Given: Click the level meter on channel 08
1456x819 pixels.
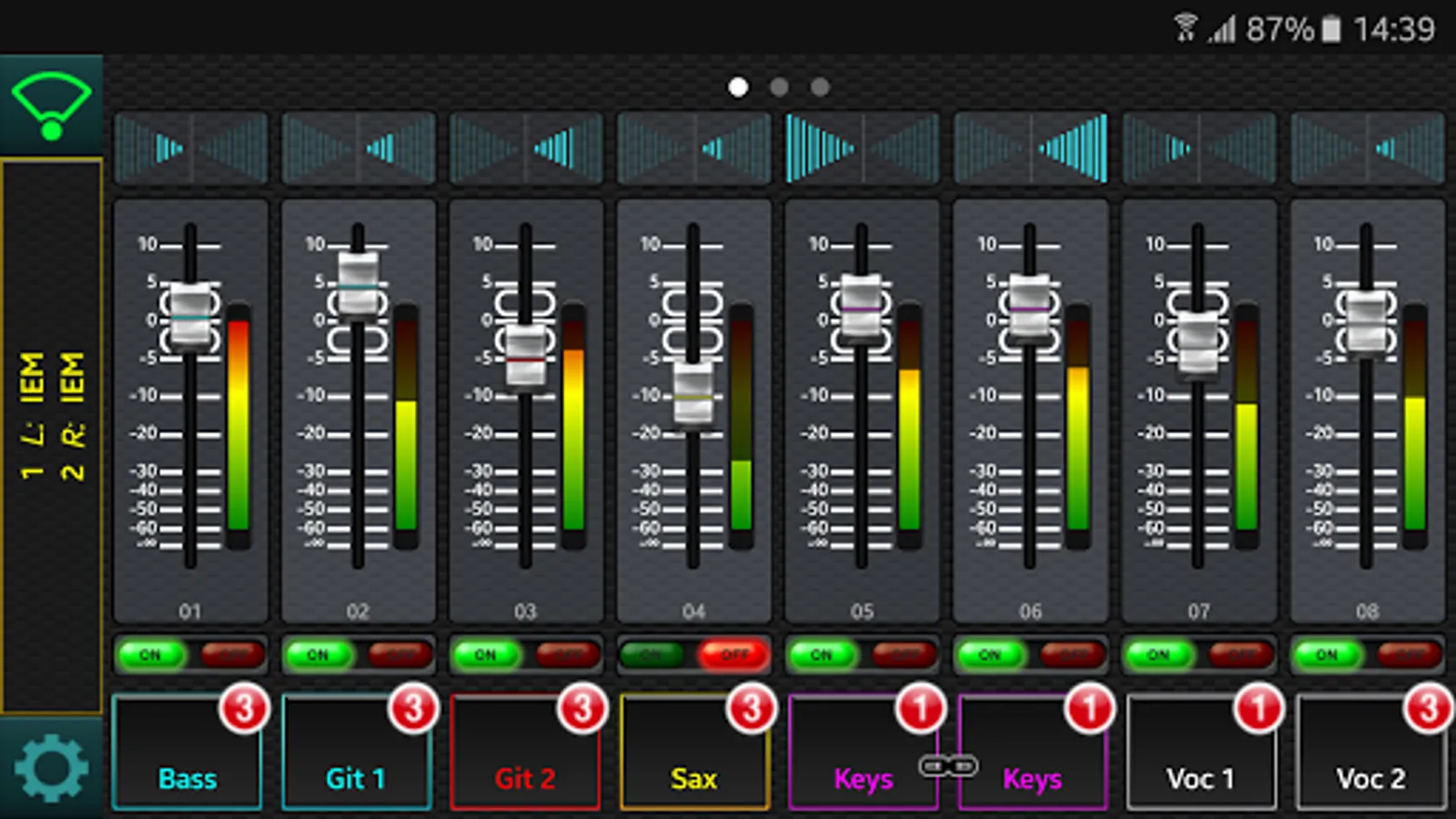Looking at the screenshot, I should pos(1415,426).
